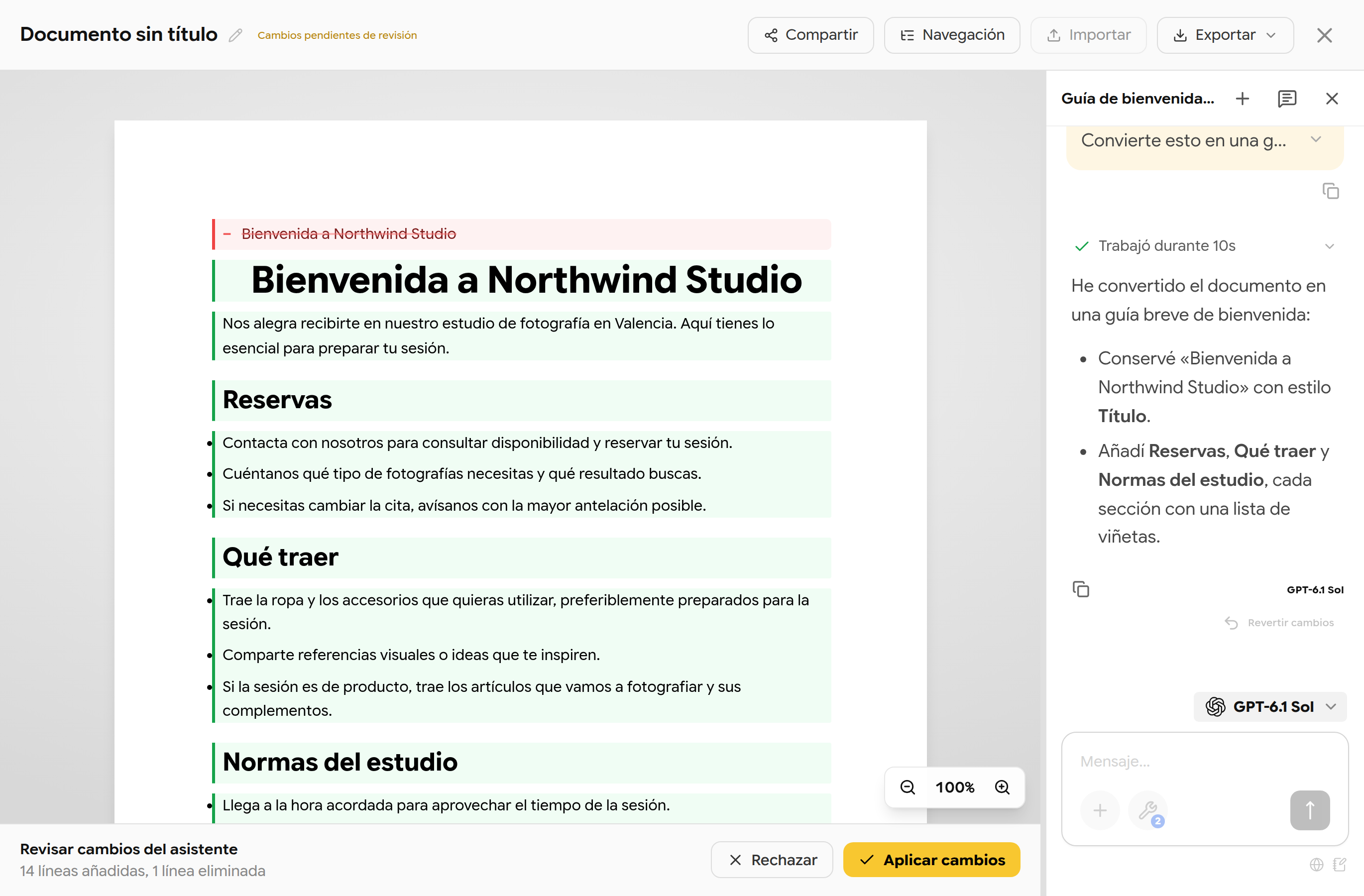
Task: Click the 'Guía de bienvenida...' chat title
Action: pyautogui.click(x=1137, y=99)
